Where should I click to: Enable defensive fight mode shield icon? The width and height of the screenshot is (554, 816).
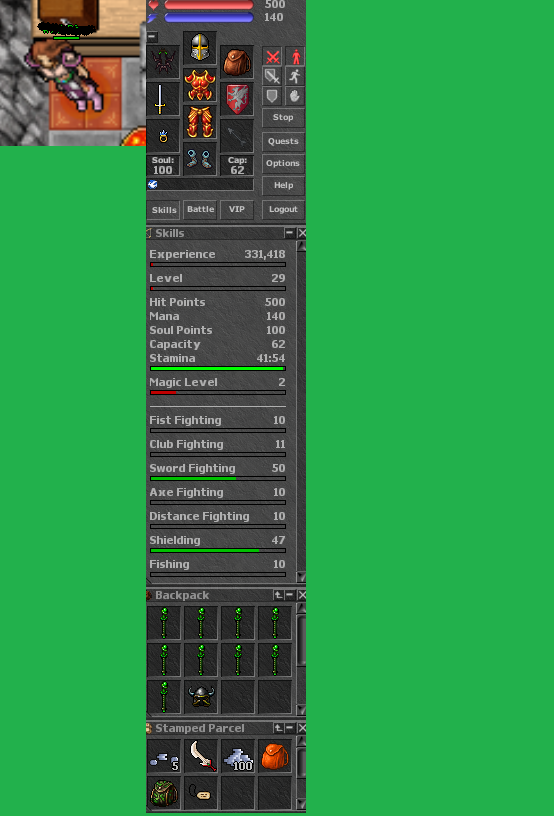point(272,96)
